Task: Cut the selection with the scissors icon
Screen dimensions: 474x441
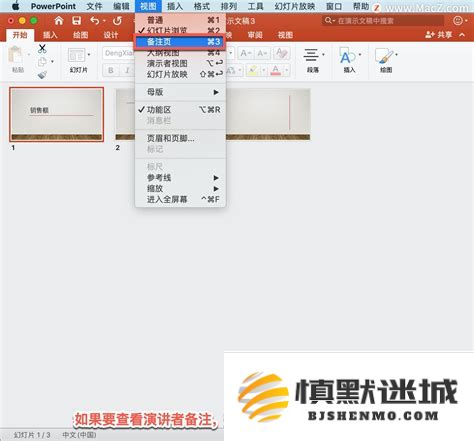Action: [x=42, y=49]
